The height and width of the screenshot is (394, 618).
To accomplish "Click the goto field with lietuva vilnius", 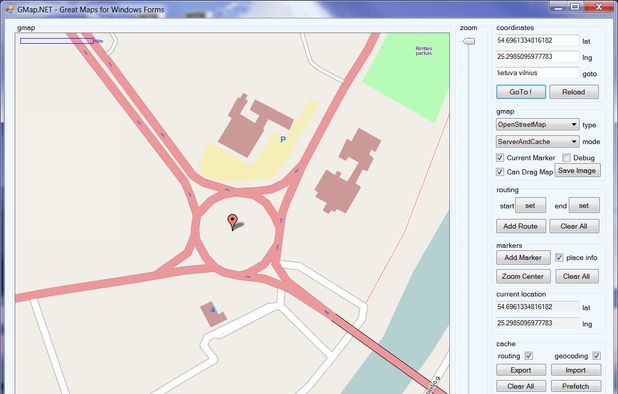I will tap(537, 73).
